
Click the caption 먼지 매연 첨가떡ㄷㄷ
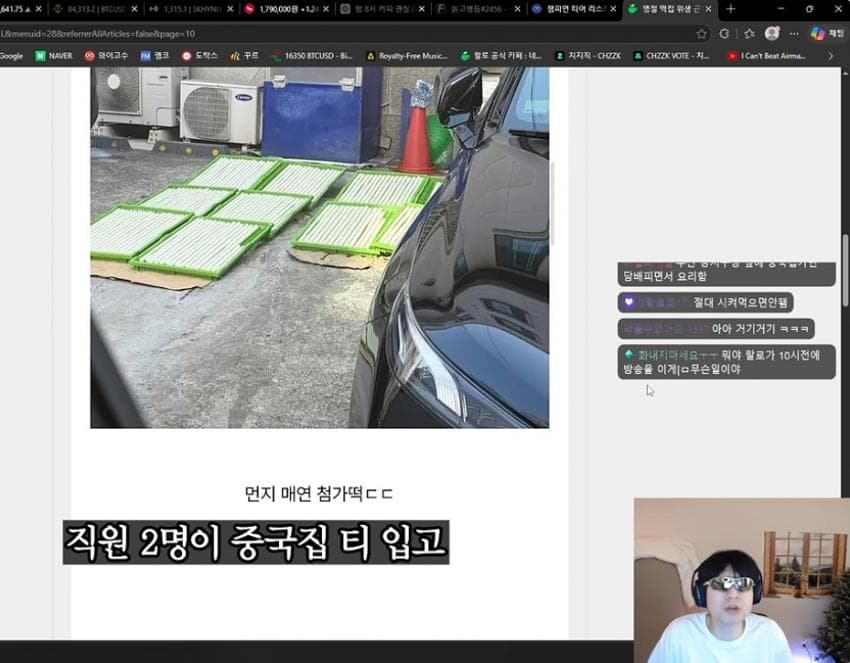(319, 493)
